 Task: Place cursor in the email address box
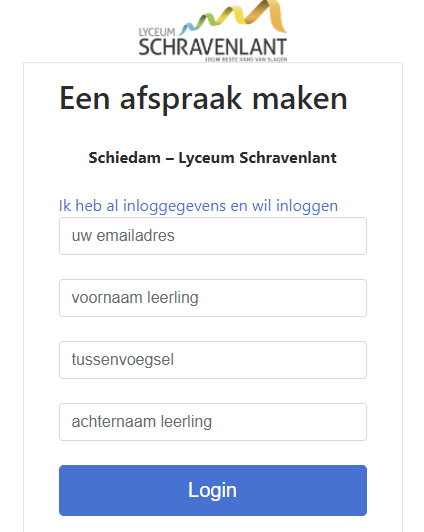213,236
